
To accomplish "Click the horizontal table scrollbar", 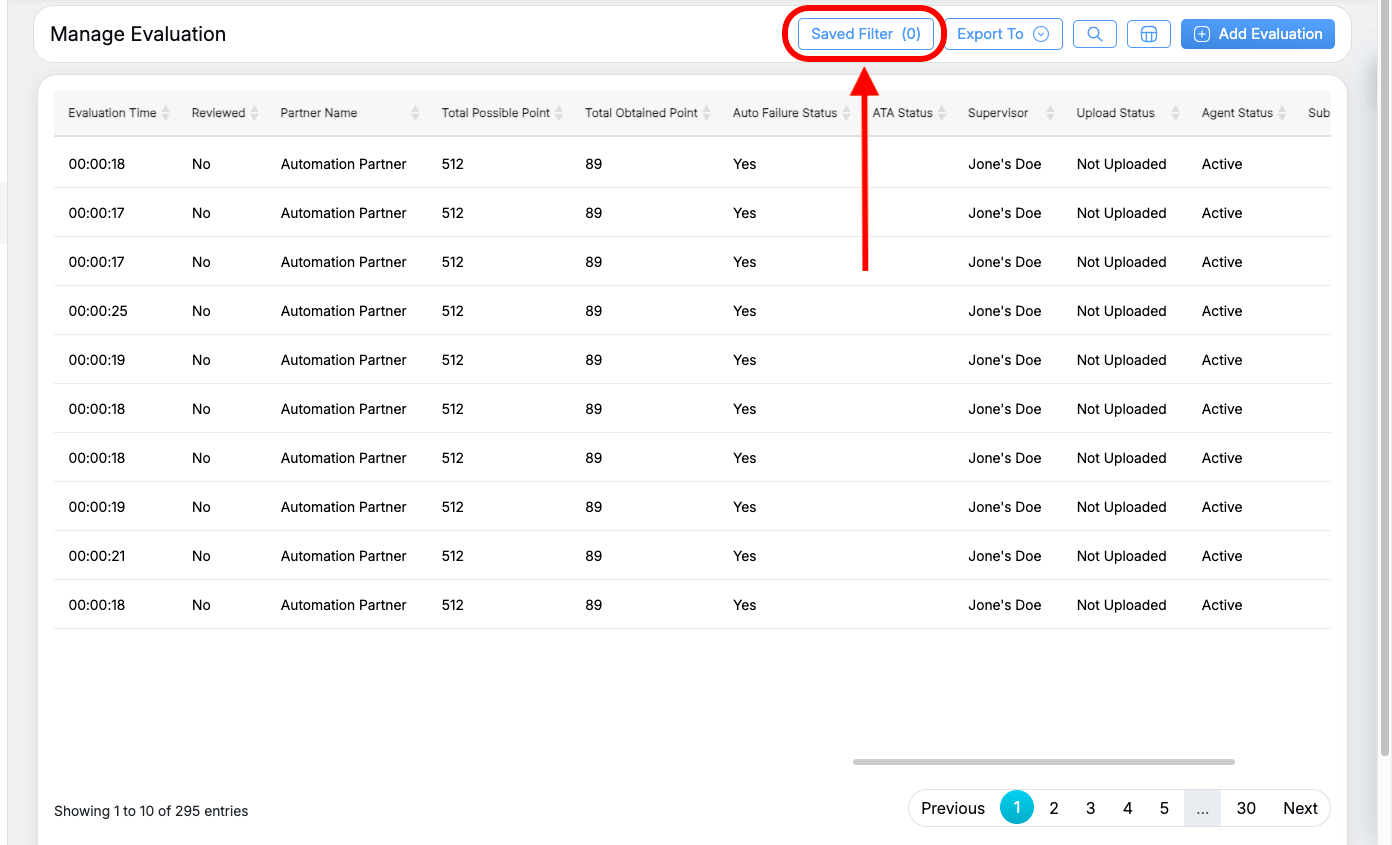I will click(1043, 762).
